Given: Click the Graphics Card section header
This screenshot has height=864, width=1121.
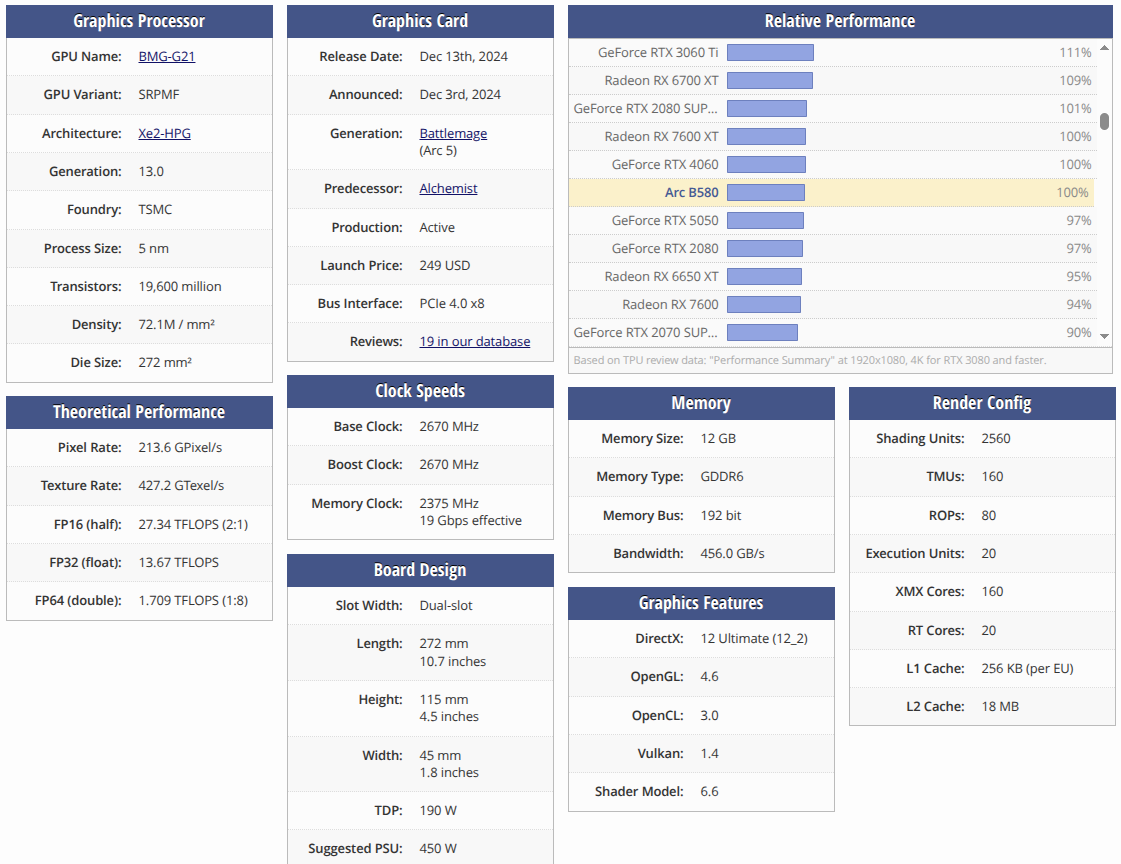Looking at the screenshot, I should pyautogui.click(x=420, y=21).
